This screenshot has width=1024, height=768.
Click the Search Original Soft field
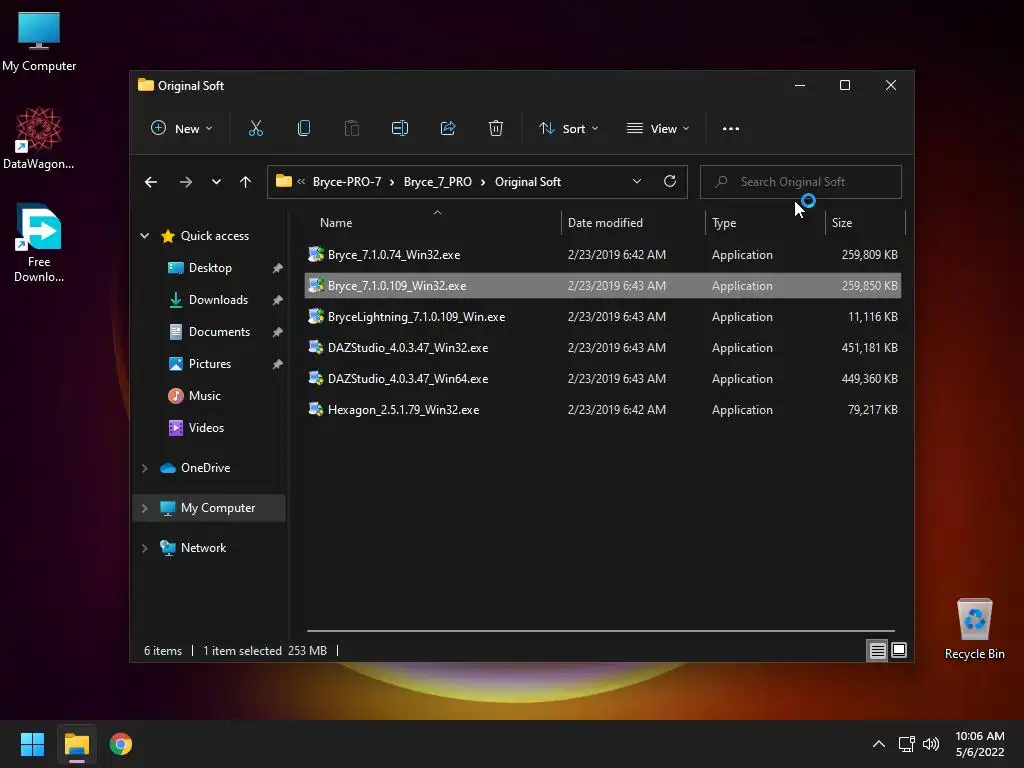(801, 182)
